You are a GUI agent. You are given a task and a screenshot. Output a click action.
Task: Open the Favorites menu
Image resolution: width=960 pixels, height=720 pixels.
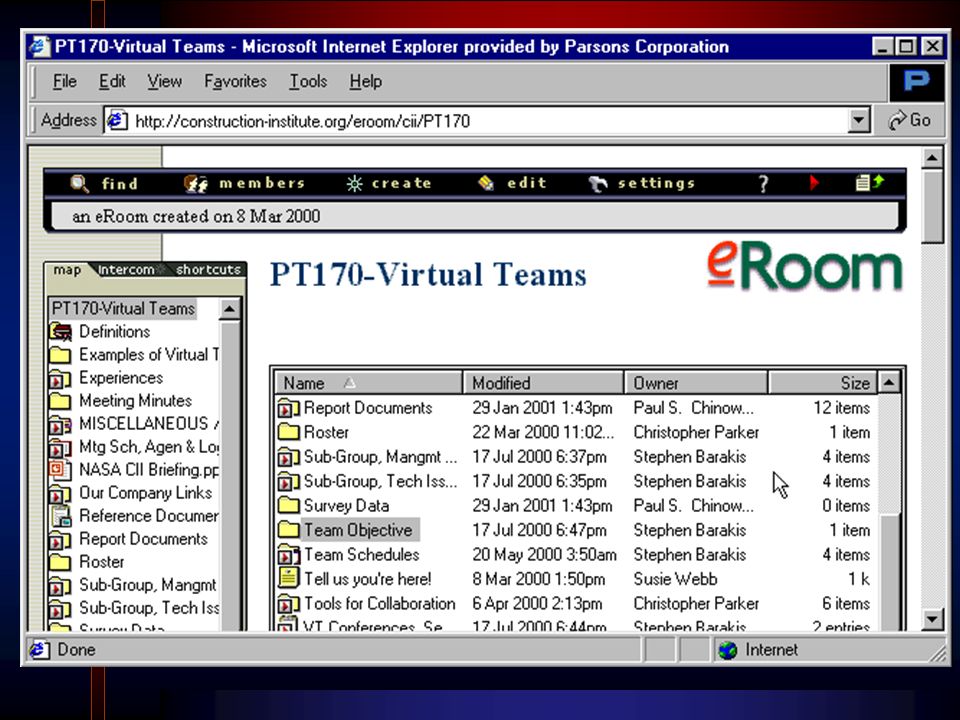pyautogui.click(x=236, y=81)
